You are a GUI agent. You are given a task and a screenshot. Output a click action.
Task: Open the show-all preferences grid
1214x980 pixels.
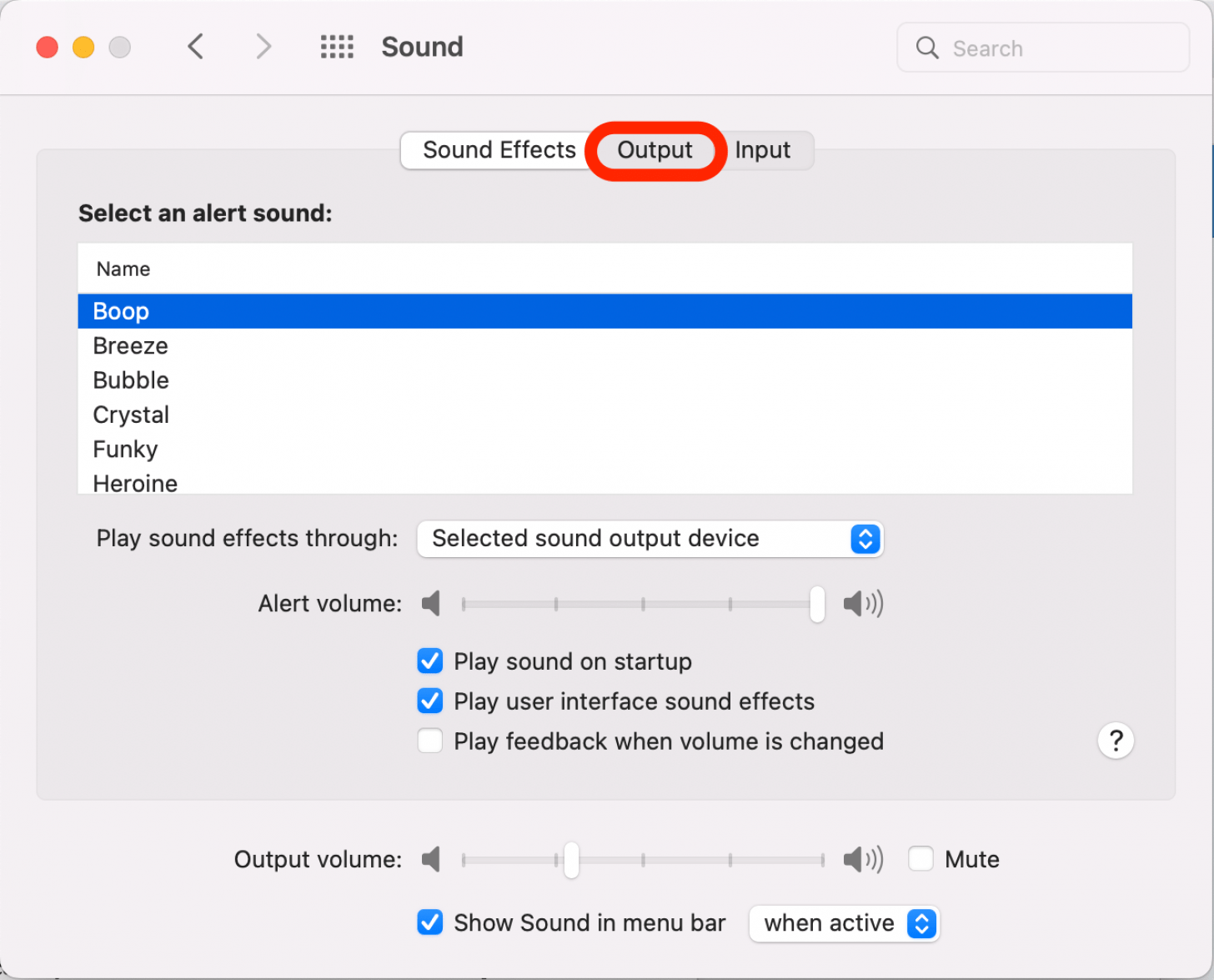click(337, 47)
